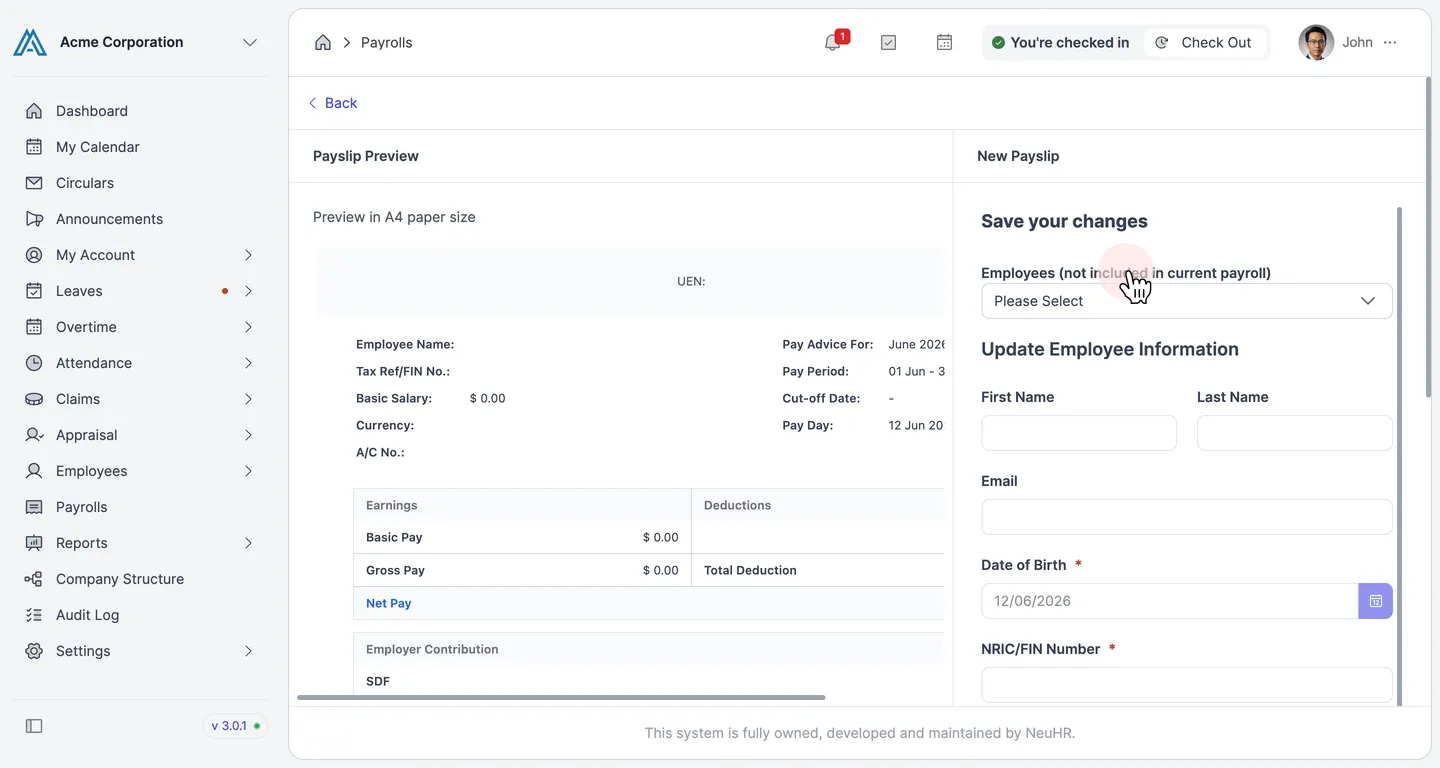Expand the Overtime submenu chevron
This screenshot has height=768, width=1440.
click(x=248, y=327)
